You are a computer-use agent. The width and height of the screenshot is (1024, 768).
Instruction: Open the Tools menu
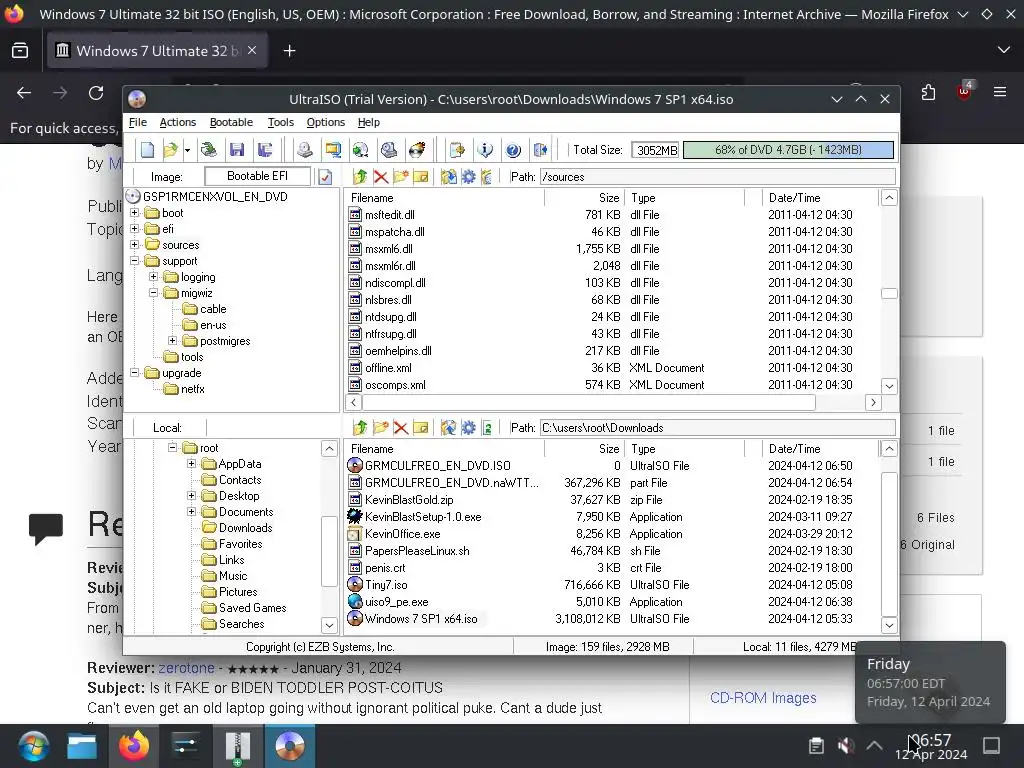click(281, 122)
